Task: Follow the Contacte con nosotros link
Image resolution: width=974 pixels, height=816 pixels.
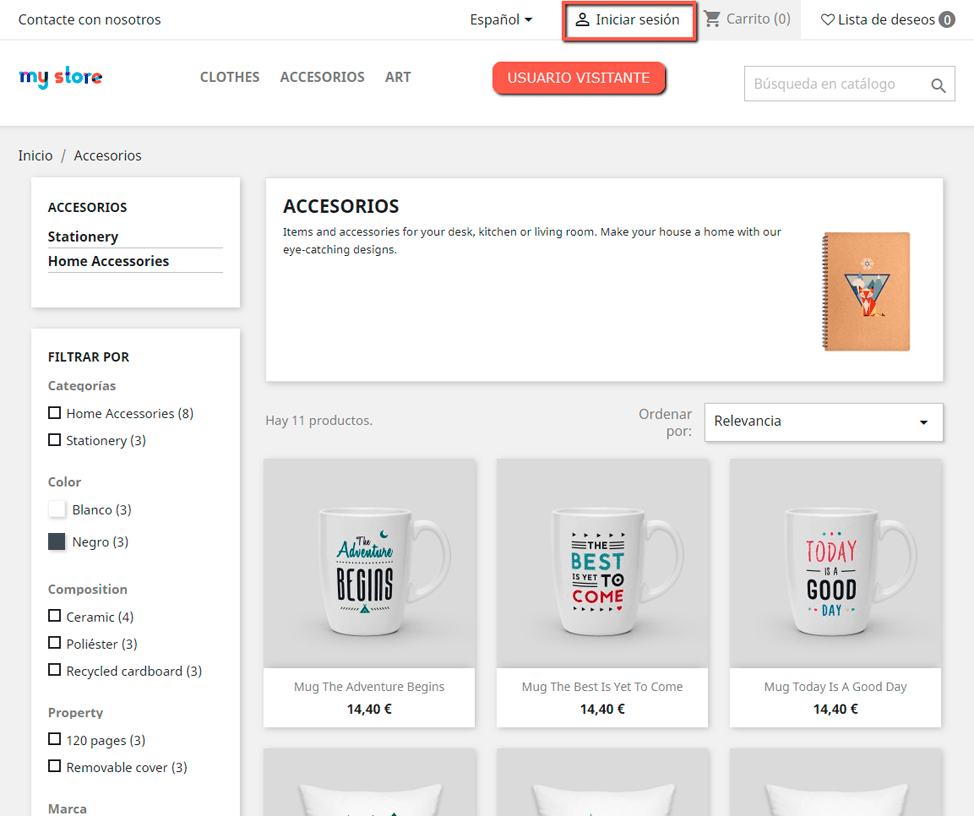Action: point(89,19)
